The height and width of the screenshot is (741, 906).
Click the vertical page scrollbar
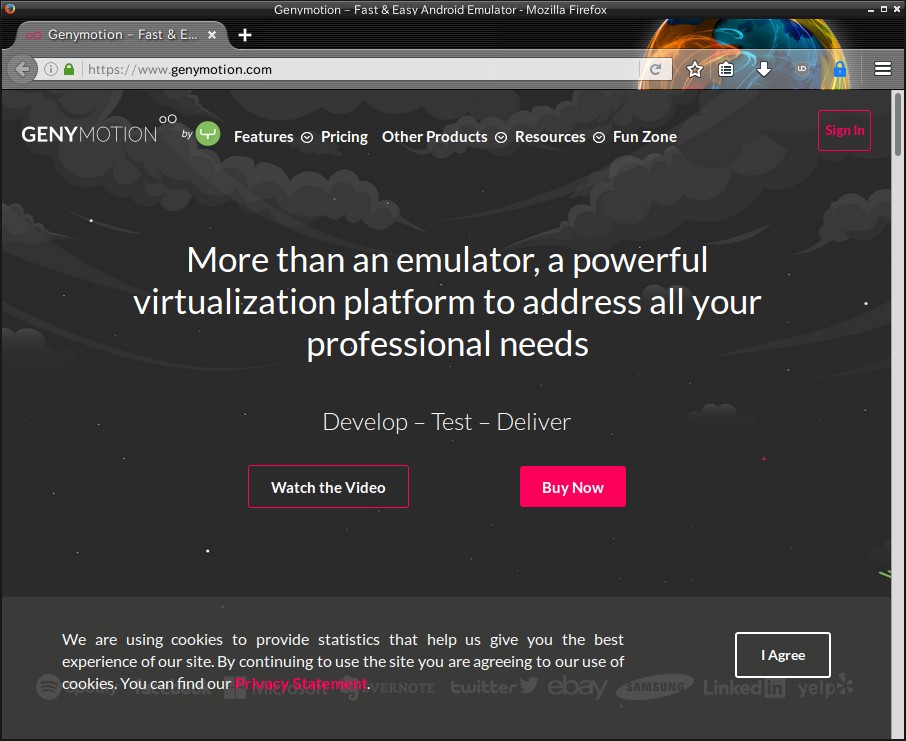point(897,124)
